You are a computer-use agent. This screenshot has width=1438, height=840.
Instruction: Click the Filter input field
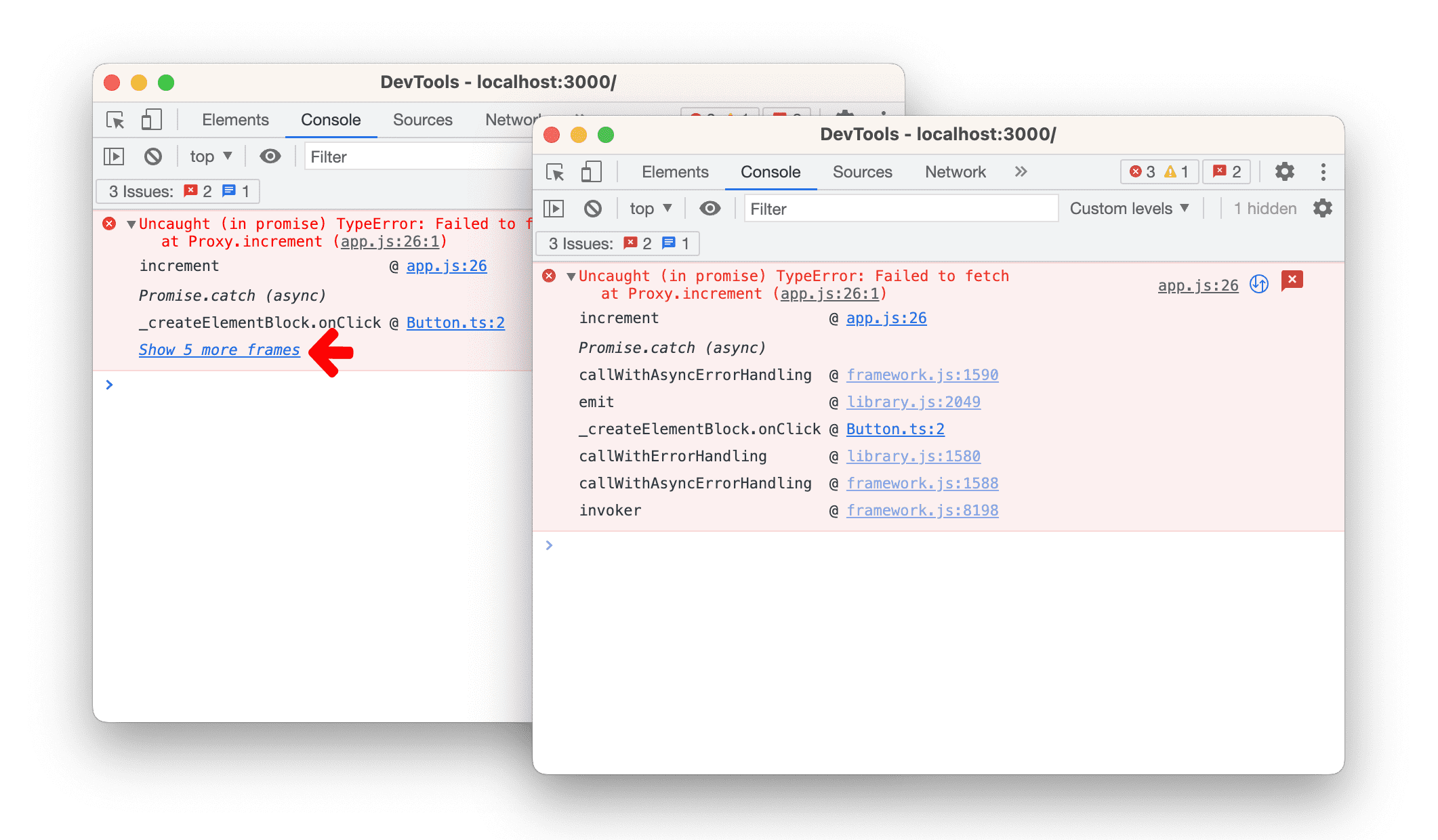coord(900,208)
